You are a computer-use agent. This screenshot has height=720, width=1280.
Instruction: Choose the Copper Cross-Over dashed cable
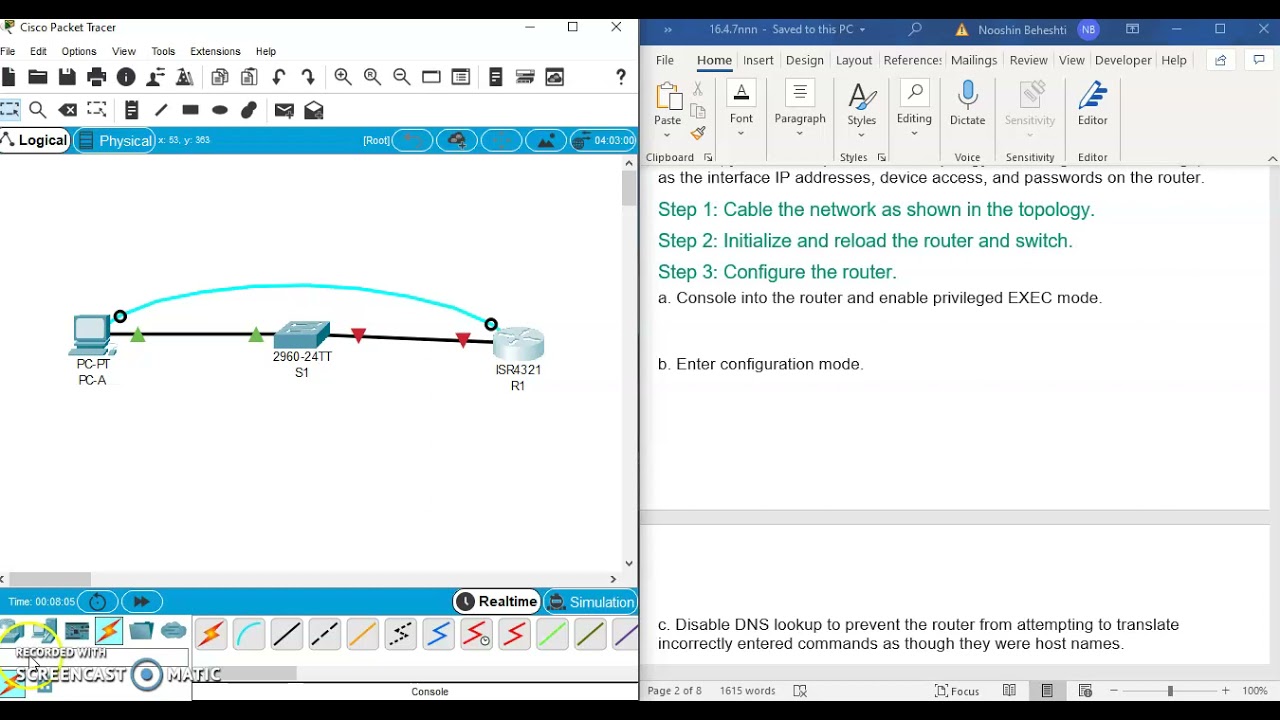pyautogui.click(x=325, y=634)
